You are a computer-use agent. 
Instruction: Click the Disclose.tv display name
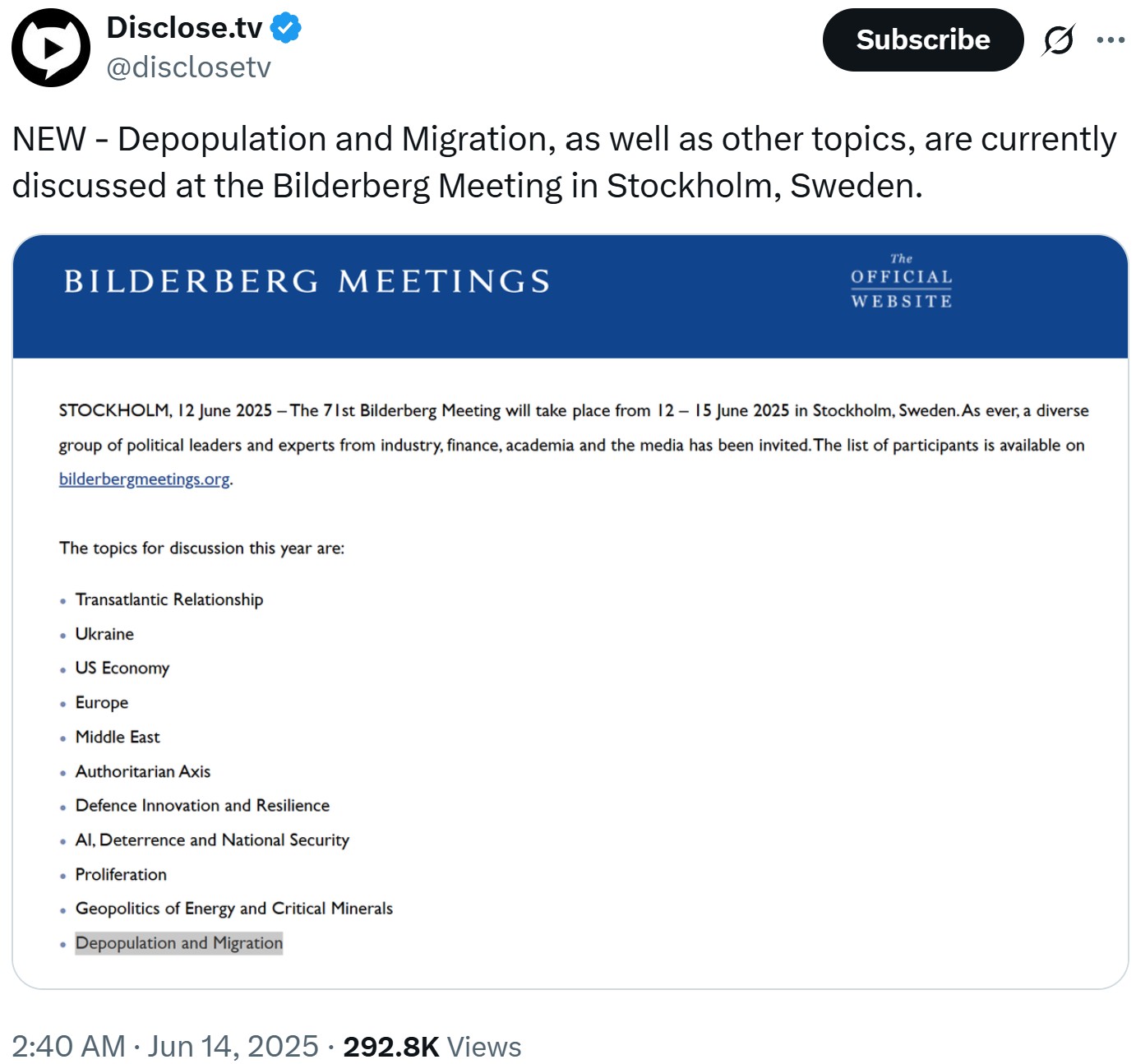(185, 28)
